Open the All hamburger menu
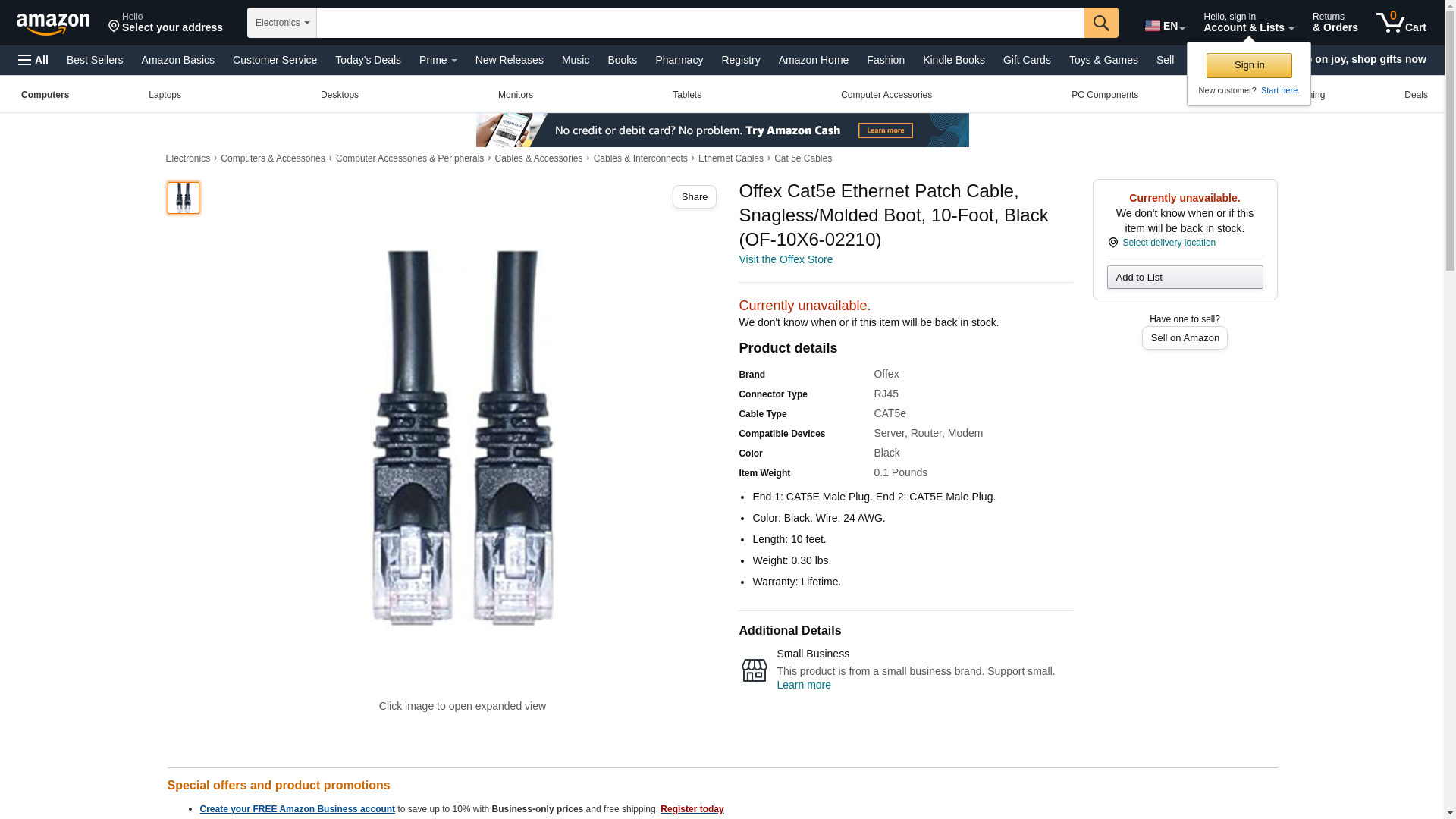This screenshot has width=1456, height=819. (x=33, y=60)
